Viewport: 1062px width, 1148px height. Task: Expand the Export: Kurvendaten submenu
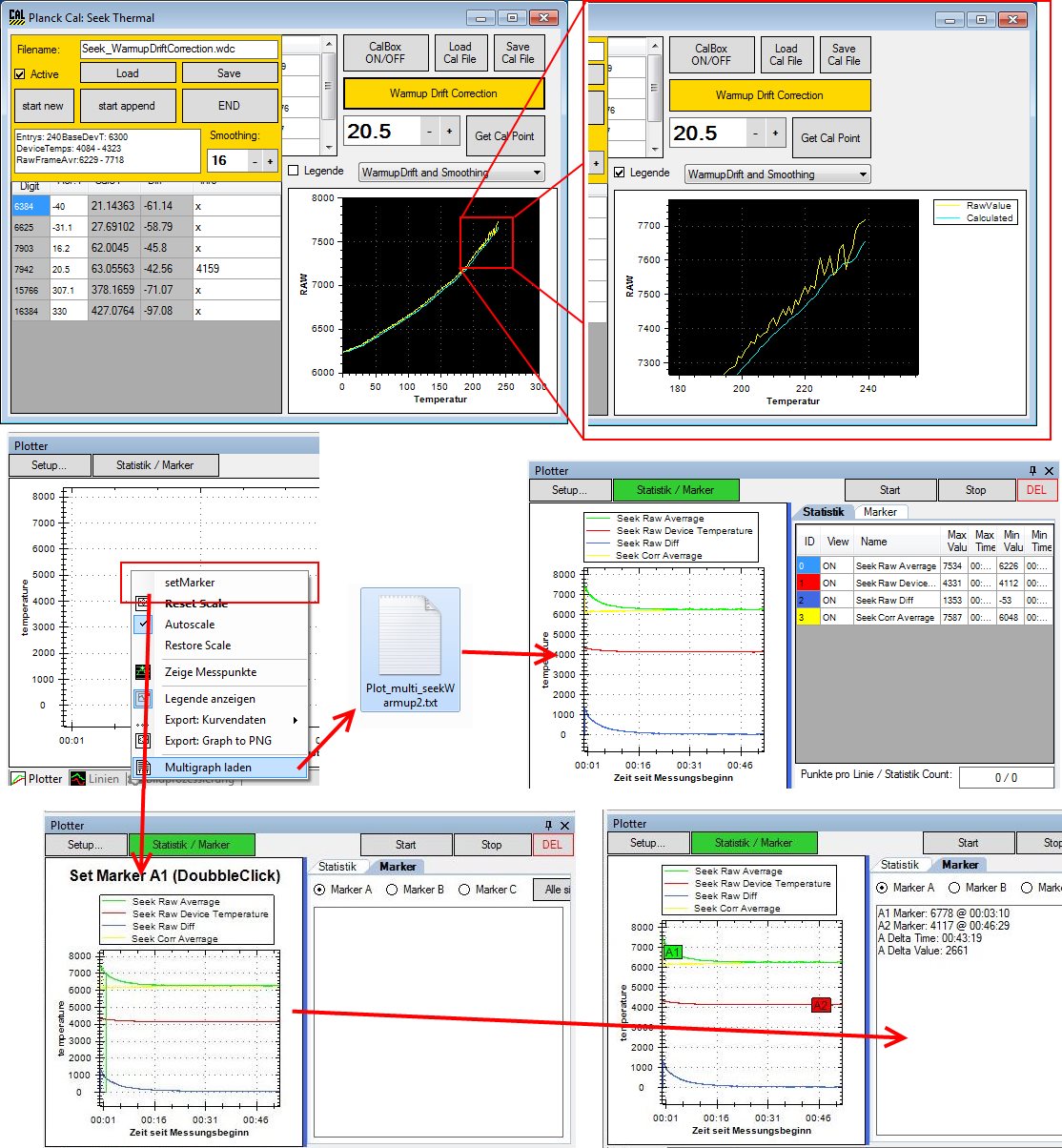pos(296,720)
